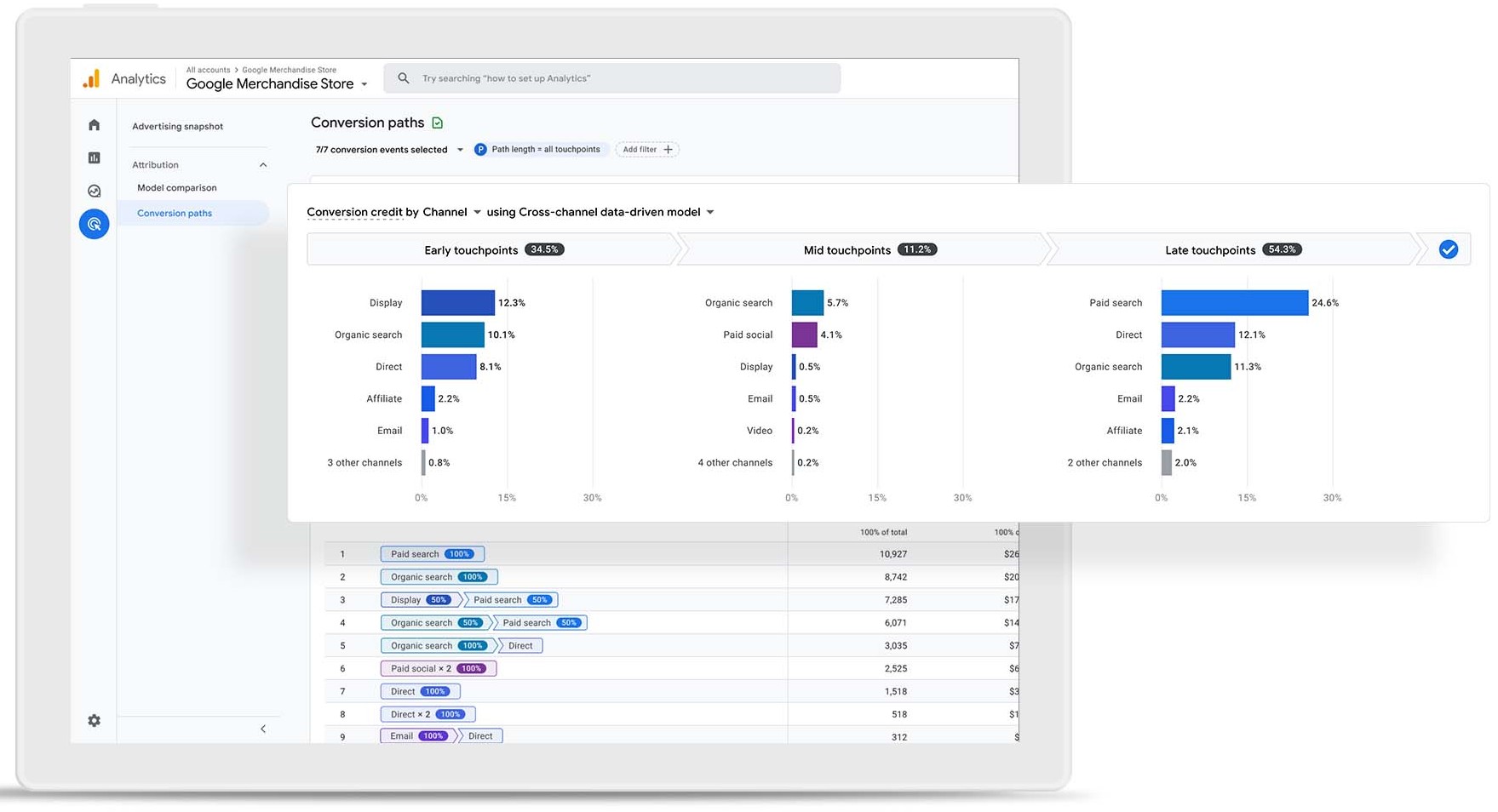Click the Direct × 2 chip in row 8

tap(428, 715)
